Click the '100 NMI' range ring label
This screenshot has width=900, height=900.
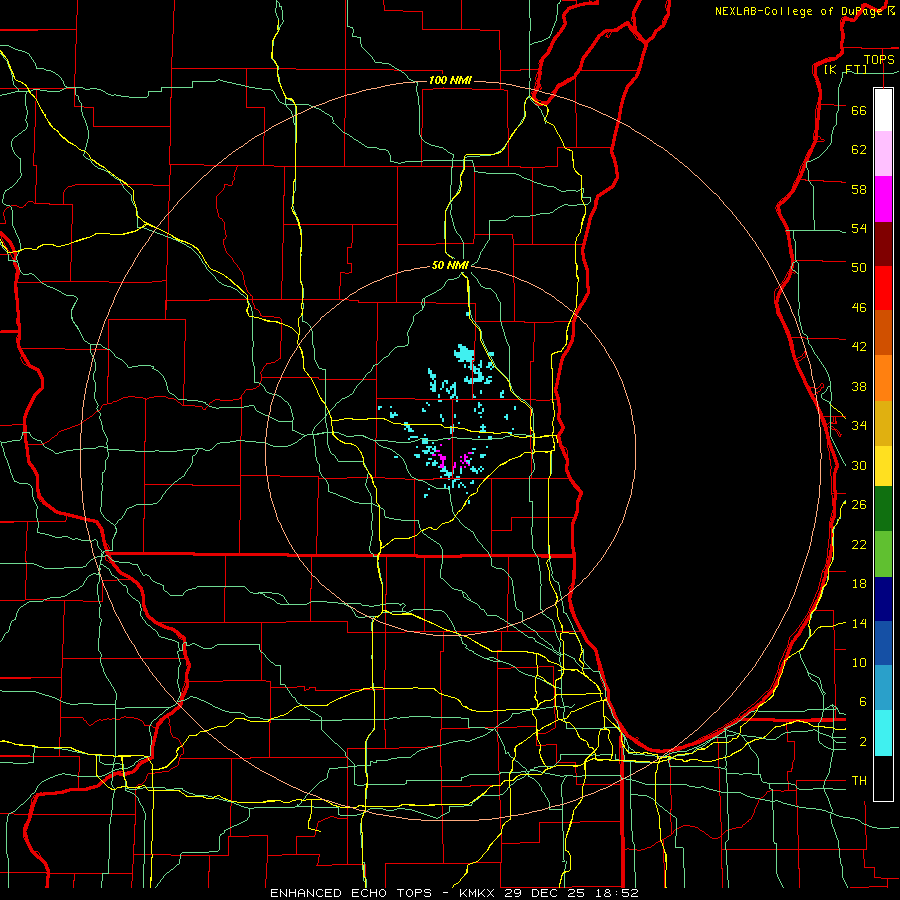click(x=450, y=80)
